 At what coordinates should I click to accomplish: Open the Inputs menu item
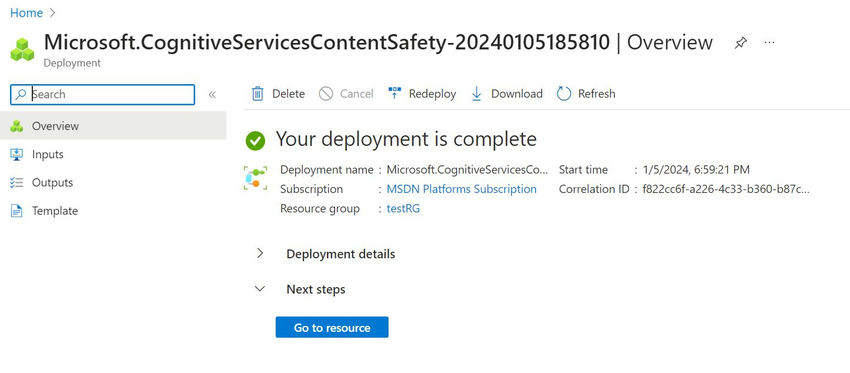point(113,155)
